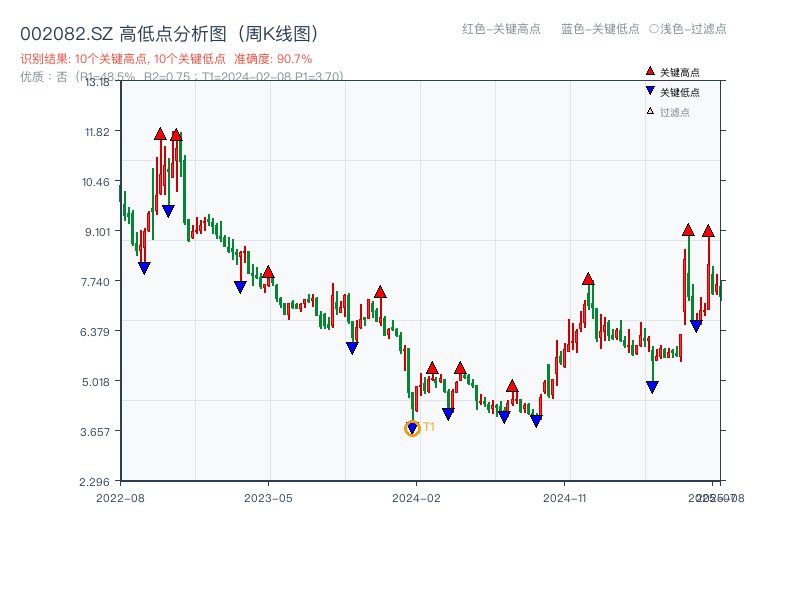The image size is (800, 600).
Task: Click the red 识别结果 summary line
Action: click(x=166, y=59)
